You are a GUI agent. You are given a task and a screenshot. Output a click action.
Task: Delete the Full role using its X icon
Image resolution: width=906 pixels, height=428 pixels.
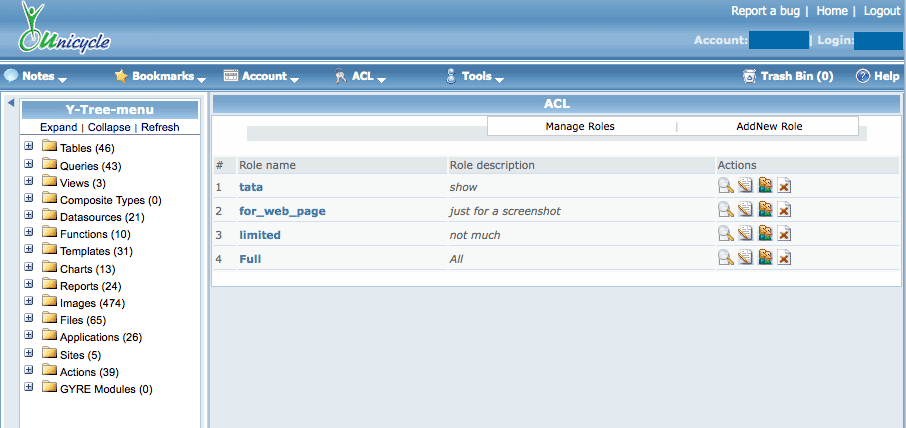click(x=785, y=258)
